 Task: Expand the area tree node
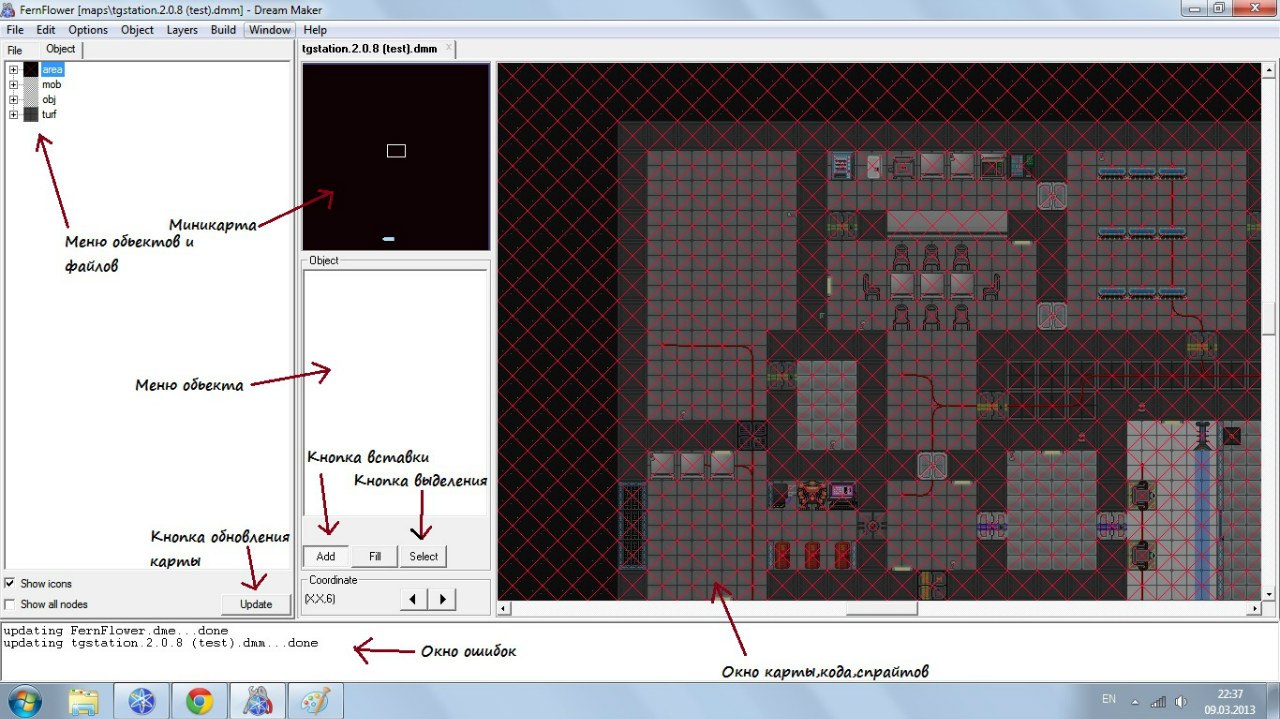click(14, 70)
